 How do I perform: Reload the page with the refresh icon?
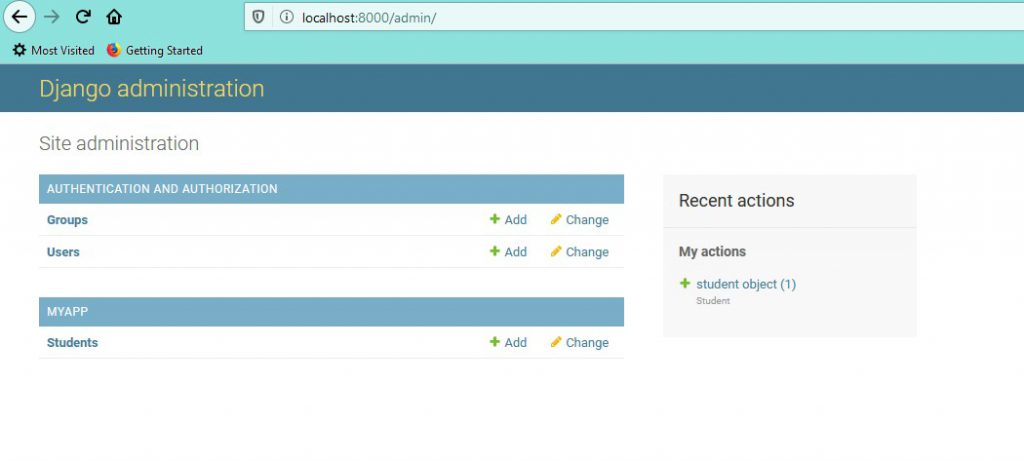pyautogui.click(x=82, y=17)
